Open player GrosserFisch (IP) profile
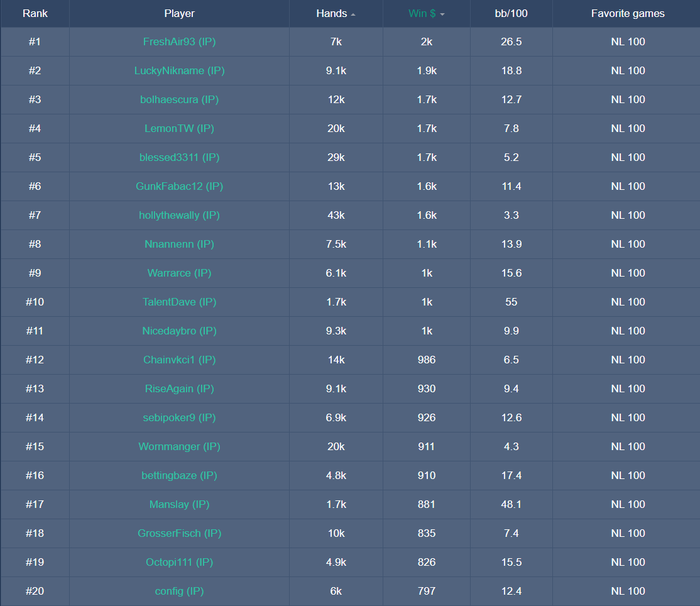Image resolution: width=700 pixels, height=606 pixels. pyautogui.click(x=179, y=533)
